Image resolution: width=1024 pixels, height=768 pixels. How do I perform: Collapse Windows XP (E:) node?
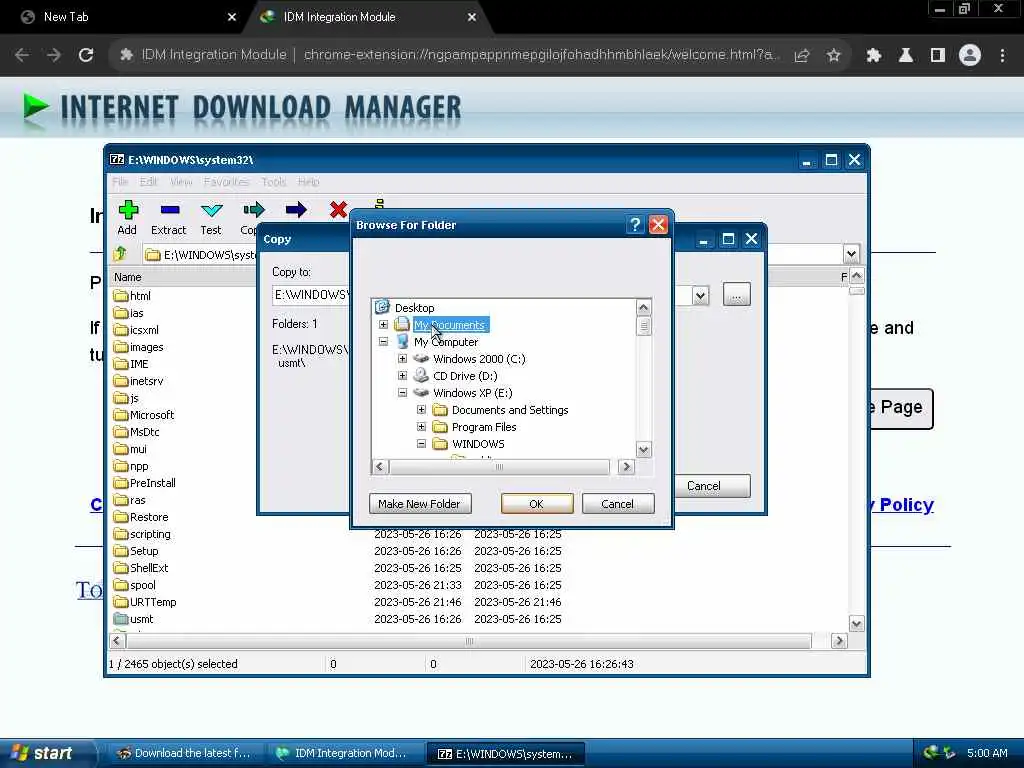[402, 392]
